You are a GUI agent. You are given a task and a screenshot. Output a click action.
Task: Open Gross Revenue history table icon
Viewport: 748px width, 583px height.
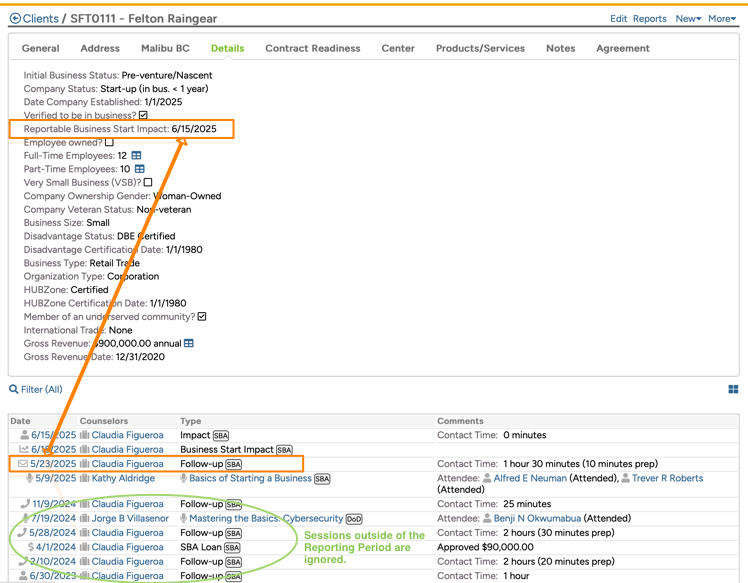click(188, 343)
